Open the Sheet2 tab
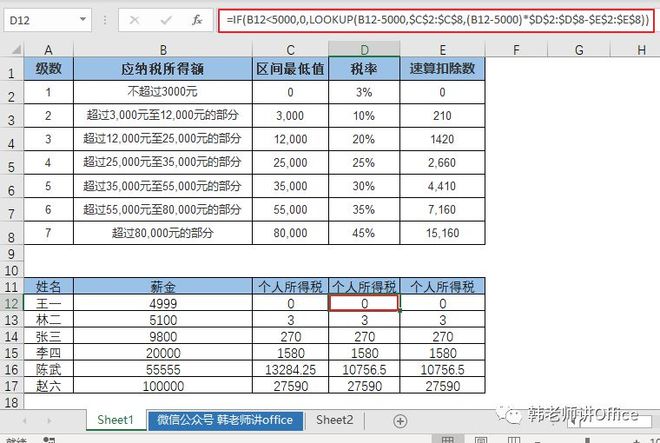 click(x=334, y=421)
